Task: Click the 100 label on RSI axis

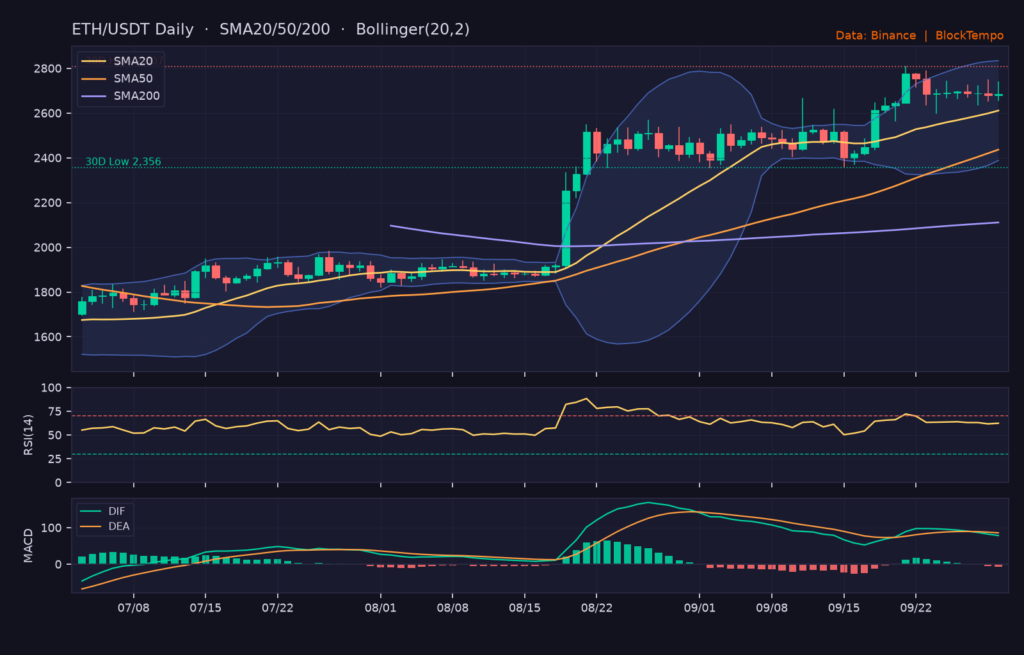Action: tap(52, 388)
